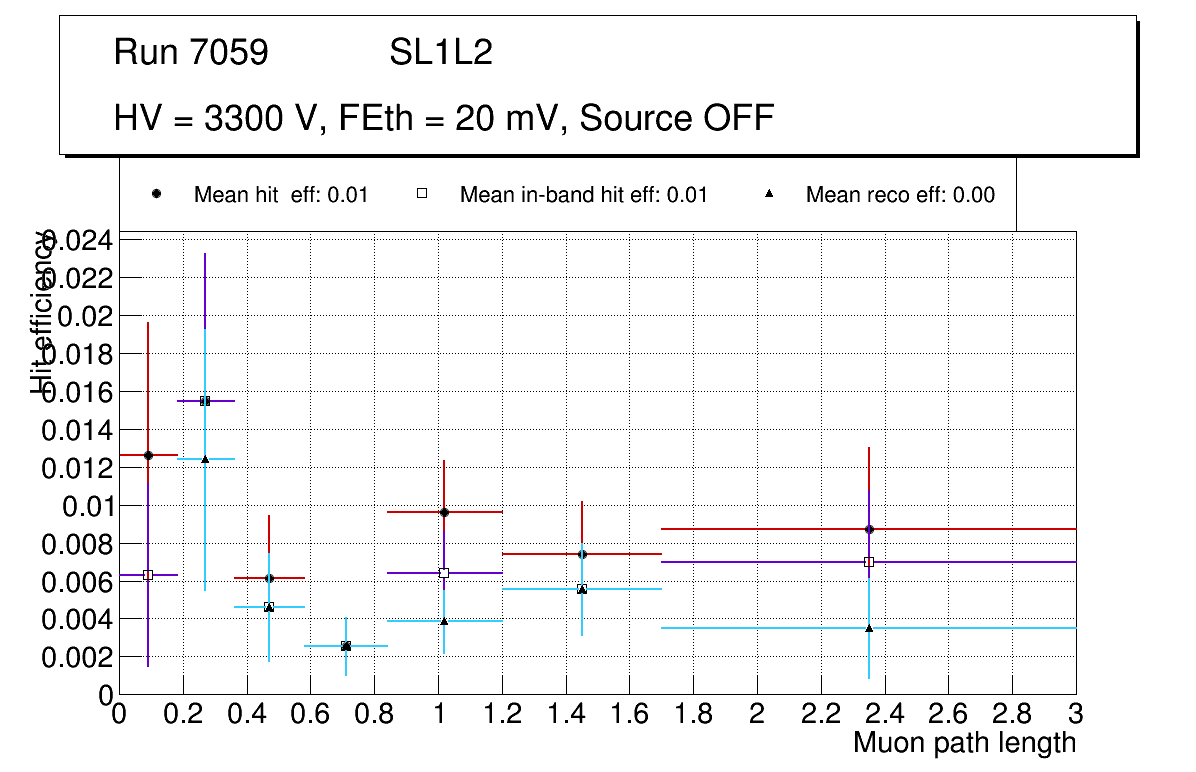Viewport: 1196px width, 772px height.
Task: Select the filled circle data point near path length 1.45
Action: point(582,554)
